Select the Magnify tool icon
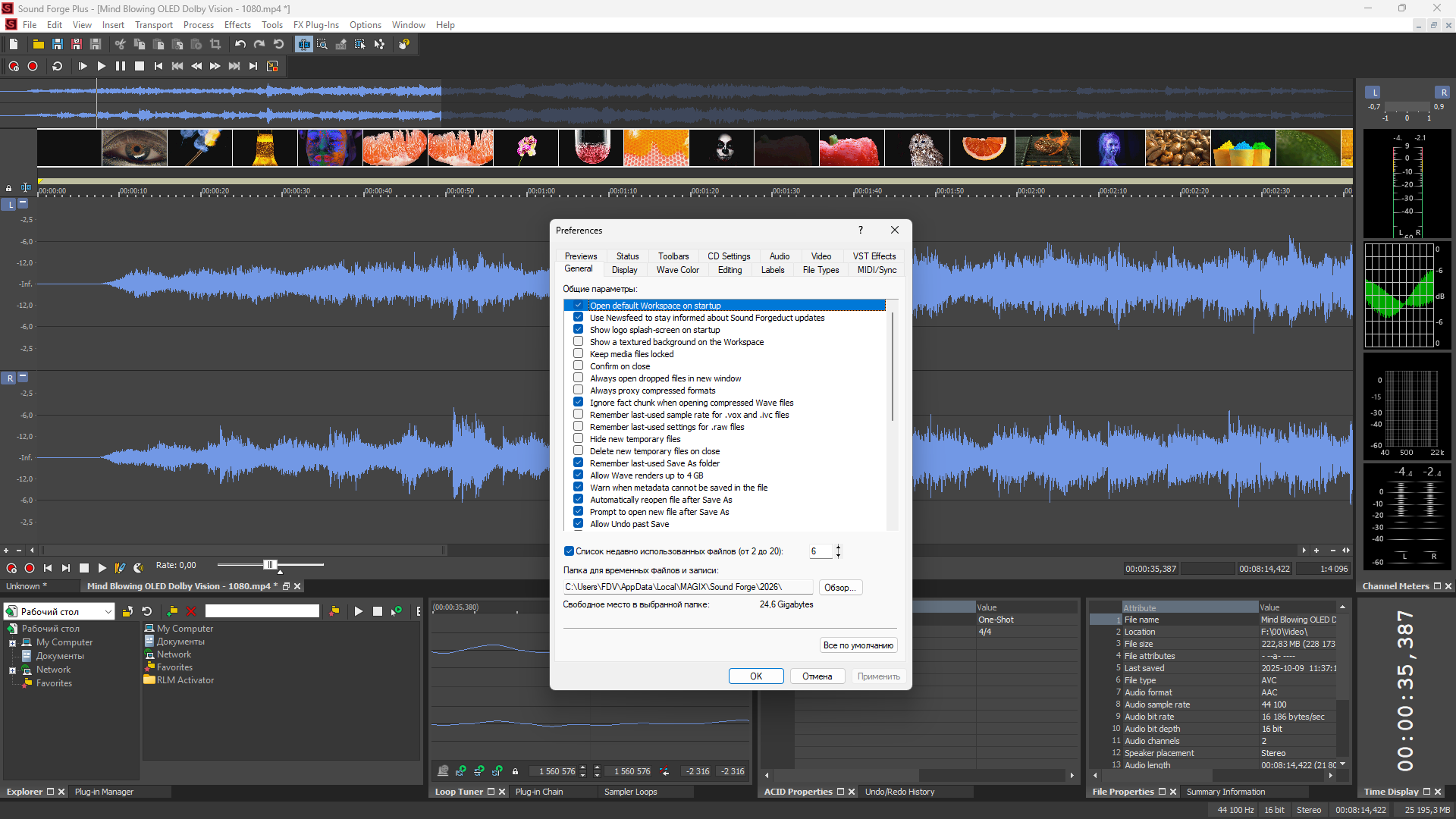 [x=322, y=44]
